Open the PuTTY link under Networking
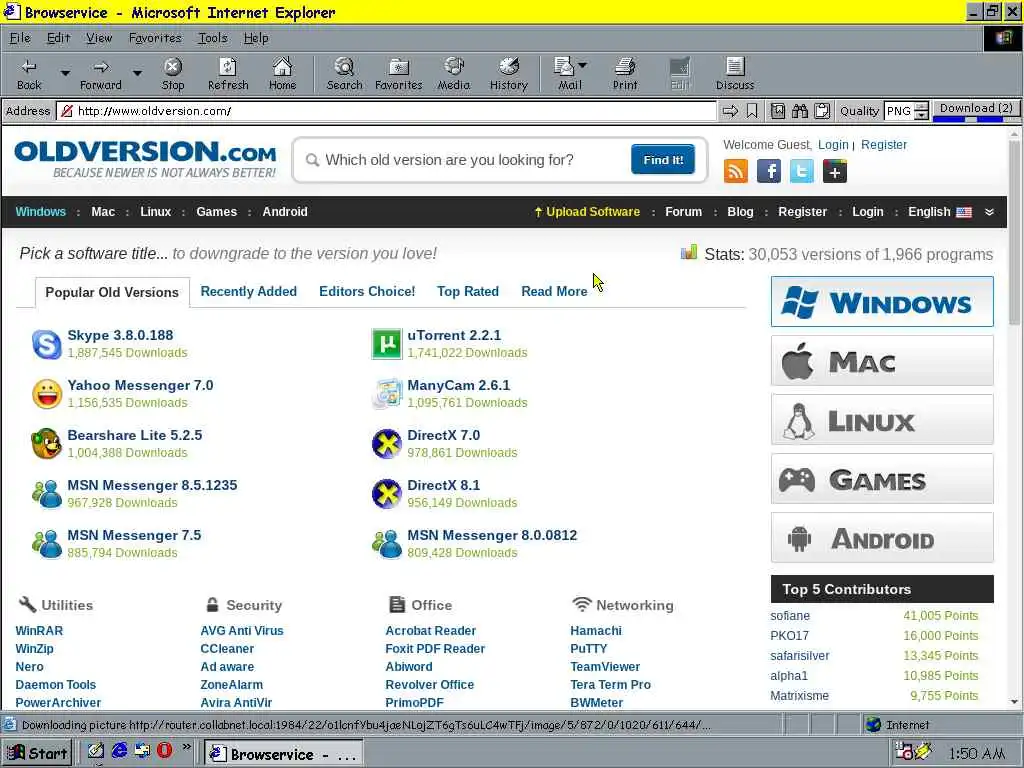This screenshot has width=1024, height=768. point(588,648)
